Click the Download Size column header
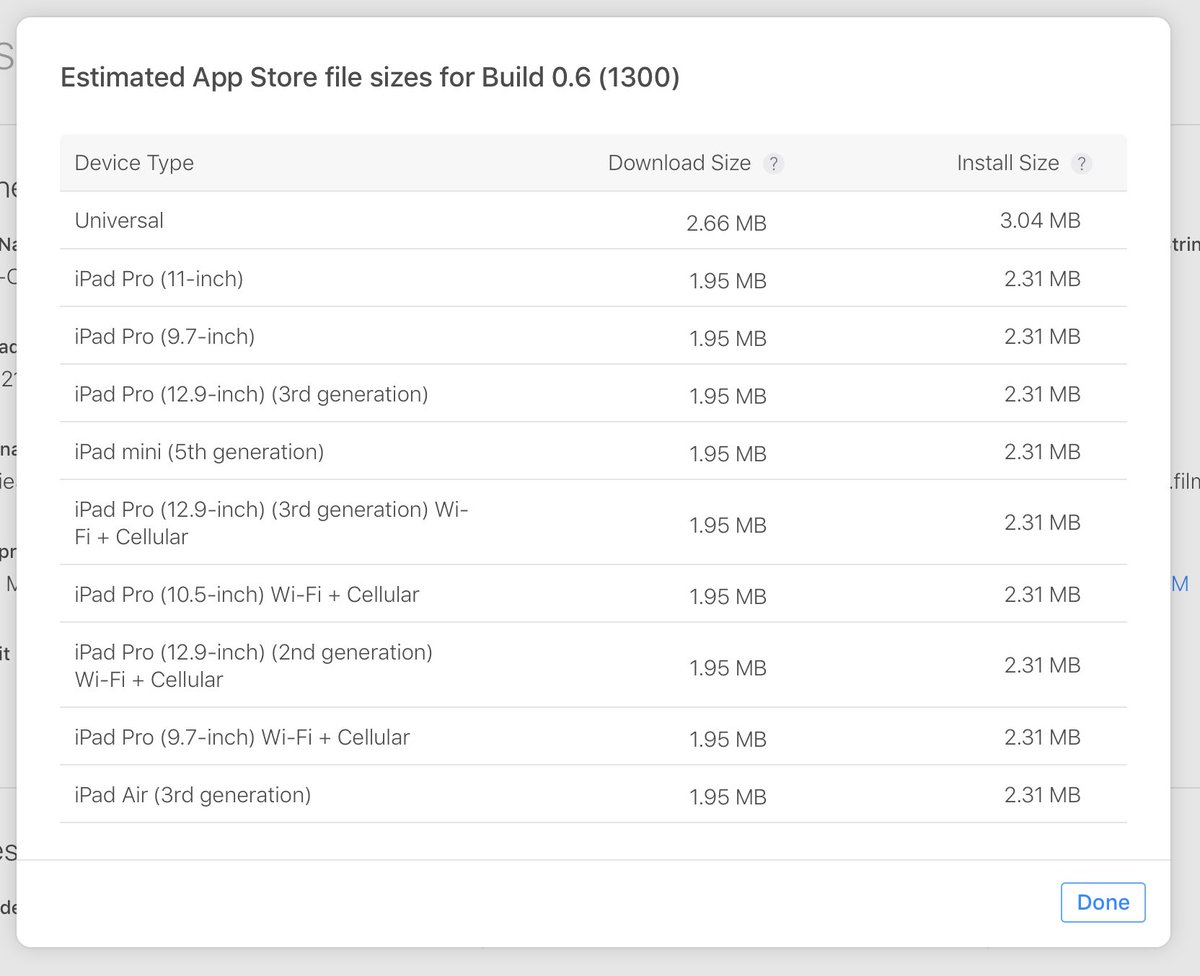 point(679,163)
